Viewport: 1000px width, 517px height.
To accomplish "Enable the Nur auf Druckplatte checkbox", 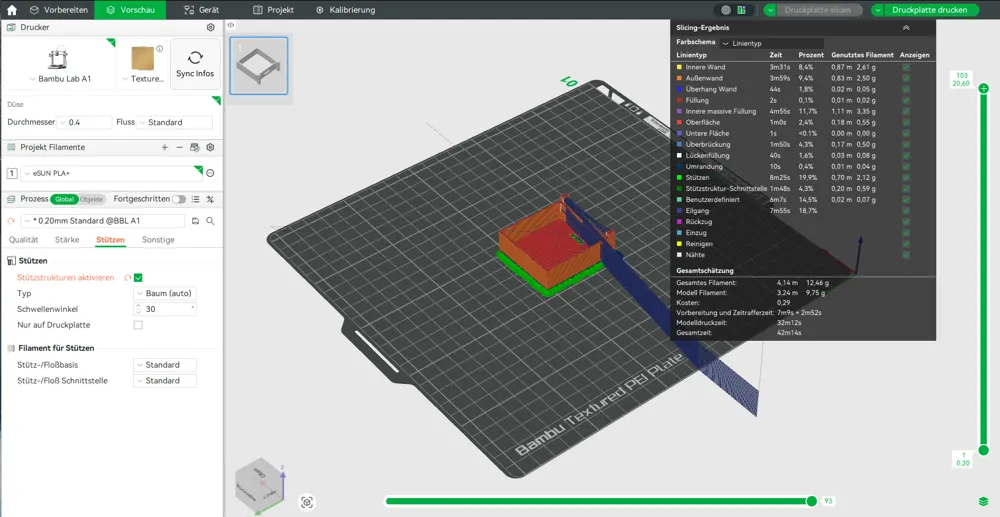I will pos(138,325).
